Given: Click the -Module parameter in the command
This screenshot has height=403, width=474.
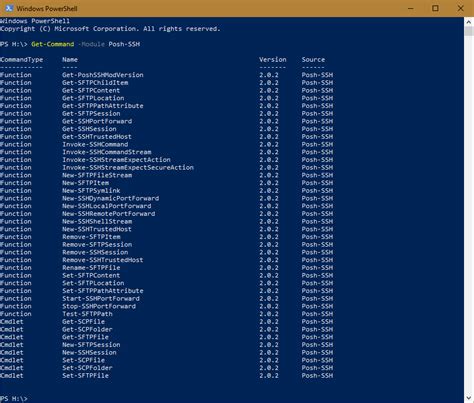Looking at the screenshot, I should tap(91, 44).
